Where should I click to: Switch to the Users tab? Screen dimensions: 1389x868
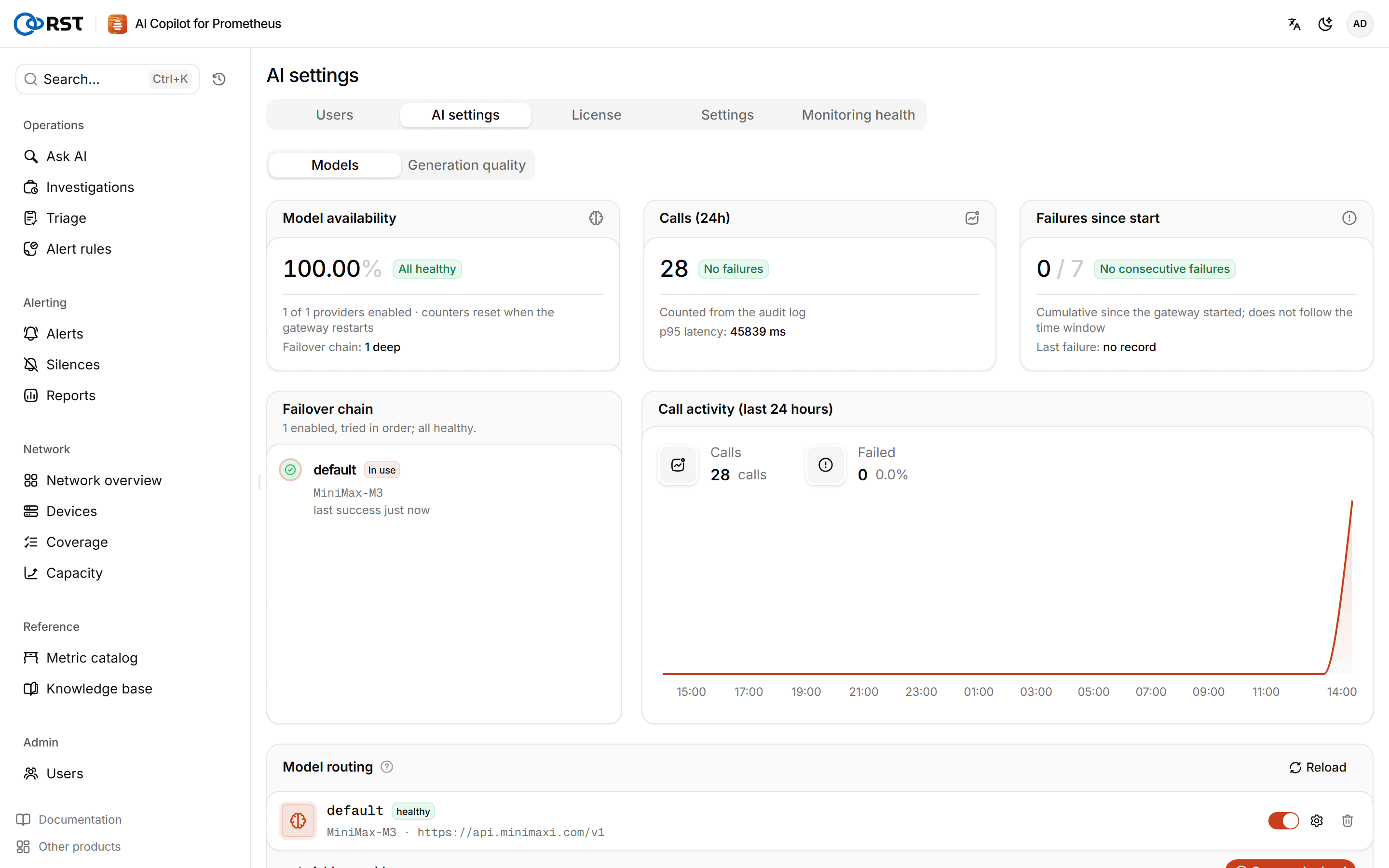pyautogui.click(x=335, y=115)
